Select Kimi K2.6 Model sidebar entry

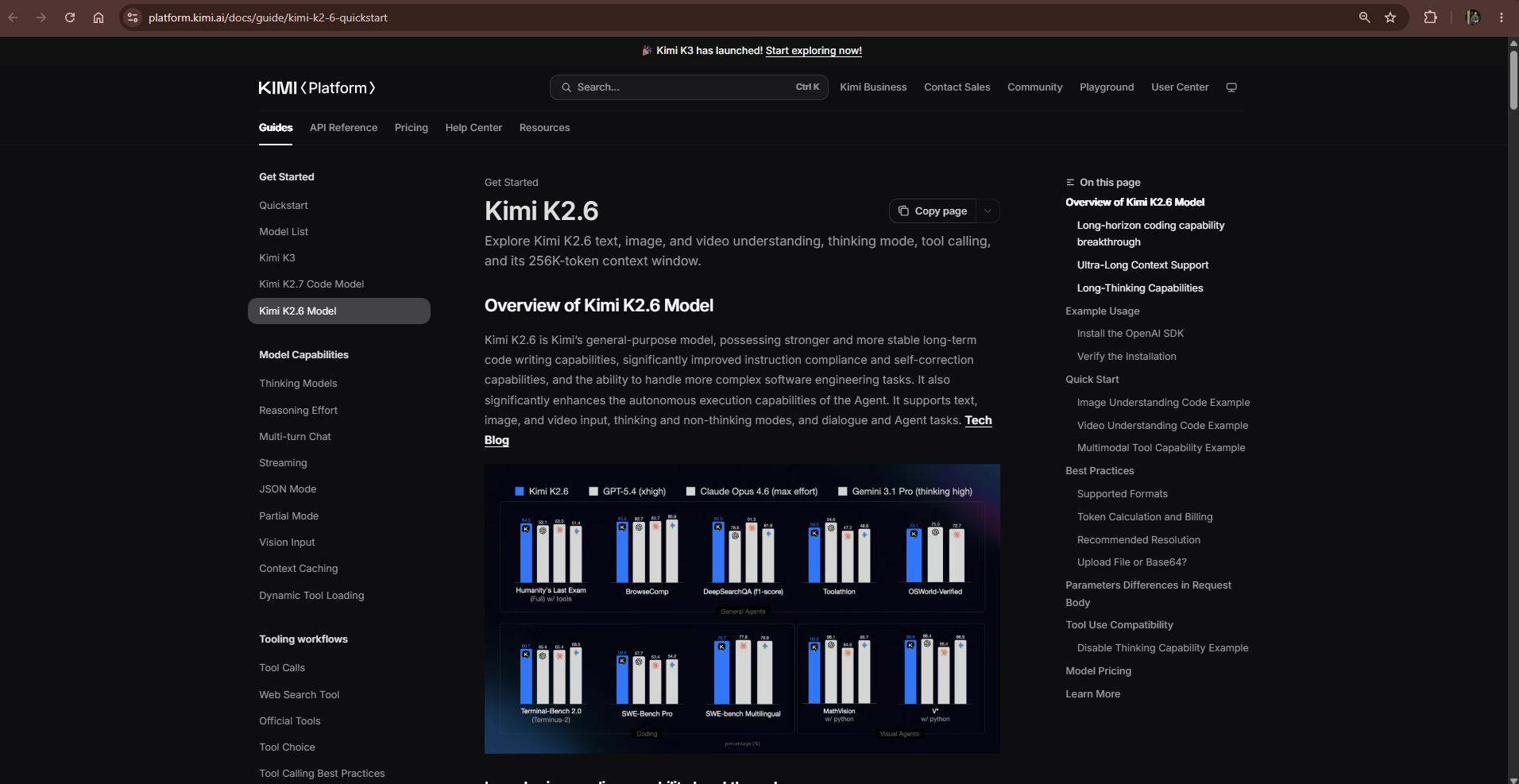coord(339,311)
